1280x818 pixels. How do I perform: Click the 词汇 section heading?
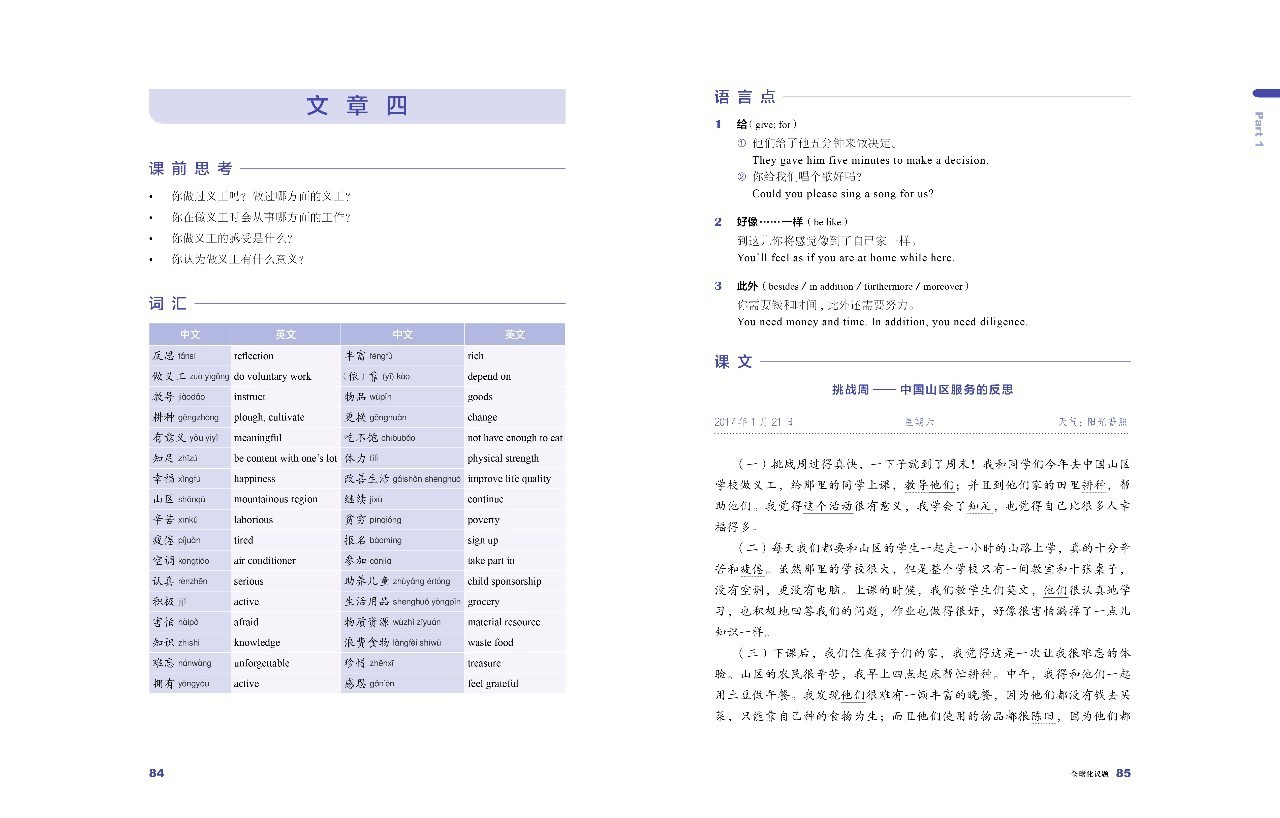(168, 303)
